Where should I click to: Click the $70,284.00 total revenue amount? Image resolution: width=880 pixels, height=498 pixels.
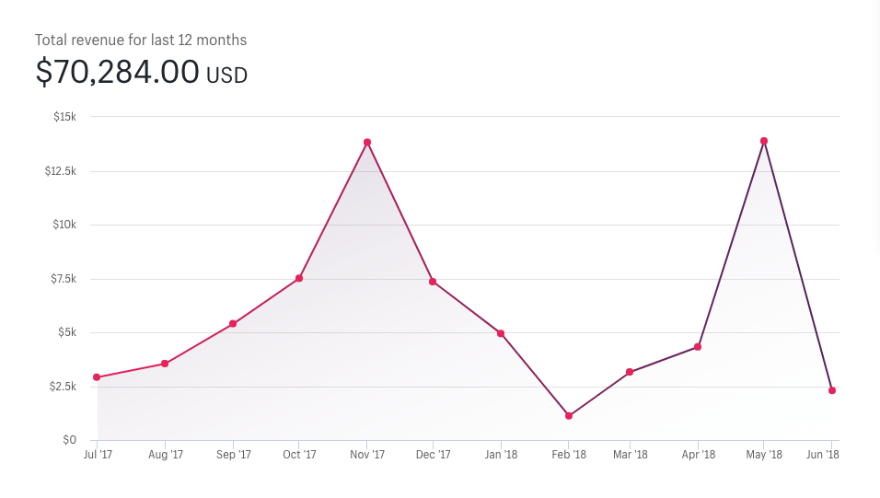[117, 72]
